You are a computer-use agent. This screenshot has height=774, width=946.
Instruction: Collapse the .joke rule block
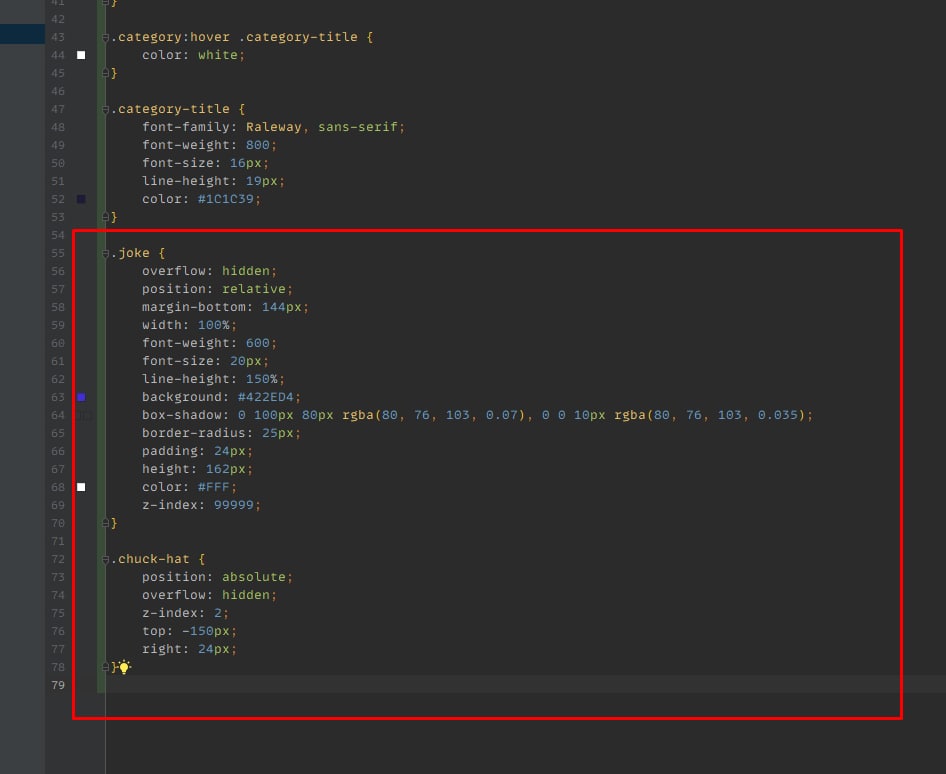[x=105, y=253]
